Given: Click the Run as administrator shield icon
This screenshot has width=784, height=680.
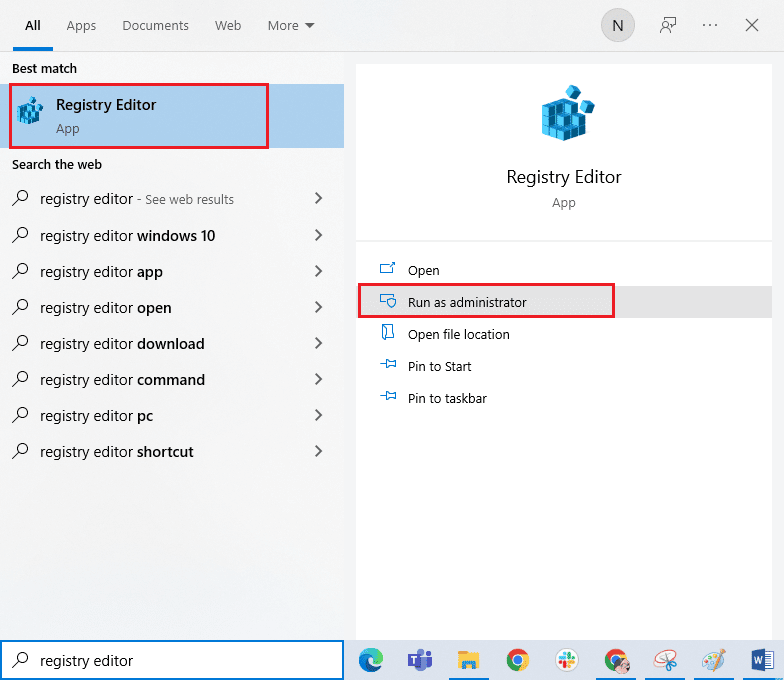Looking at the screenshot, I should (x=388, y=301).
